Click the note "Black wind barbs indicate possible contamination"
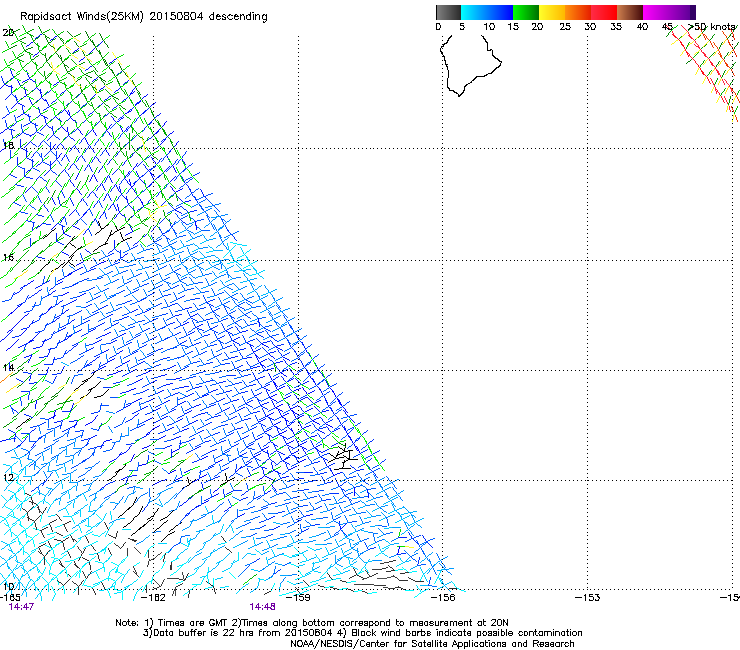This screenshot has height=650, width=740. (467, 633)
